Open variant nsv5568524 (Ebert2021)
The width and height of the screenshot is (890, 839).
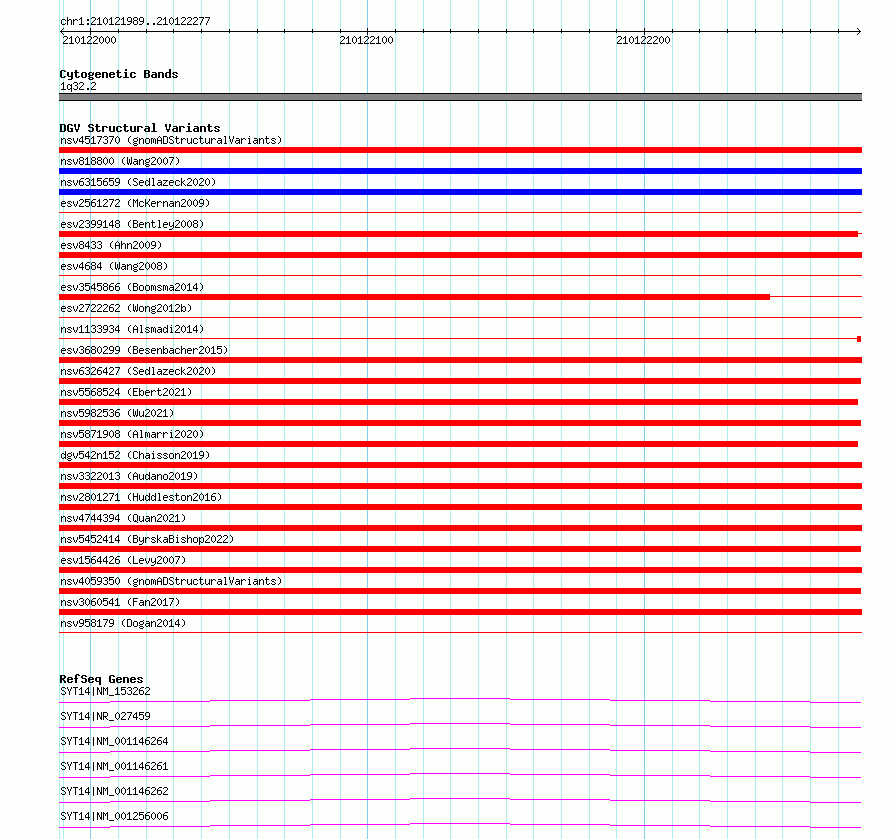tap(126, 392)
